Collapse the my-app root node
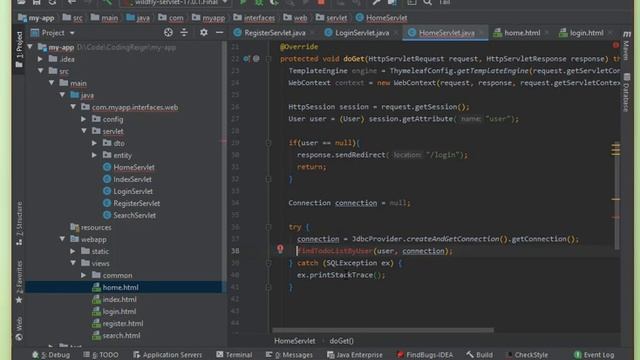This screenshot has width=640, height=360. tap(30, 47)
